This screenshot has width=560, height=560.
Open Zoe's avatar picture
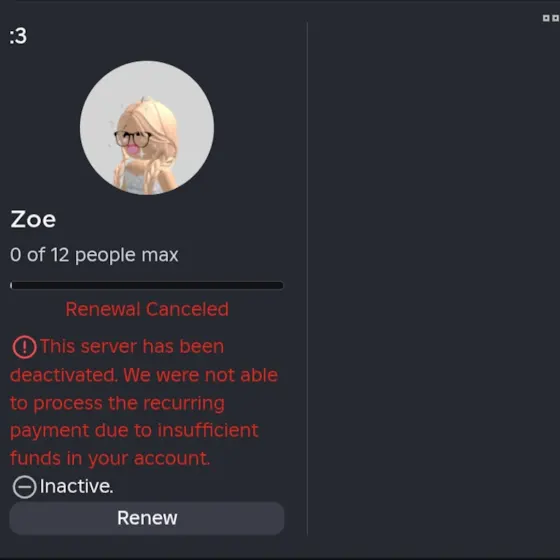(x=147, y=128)
